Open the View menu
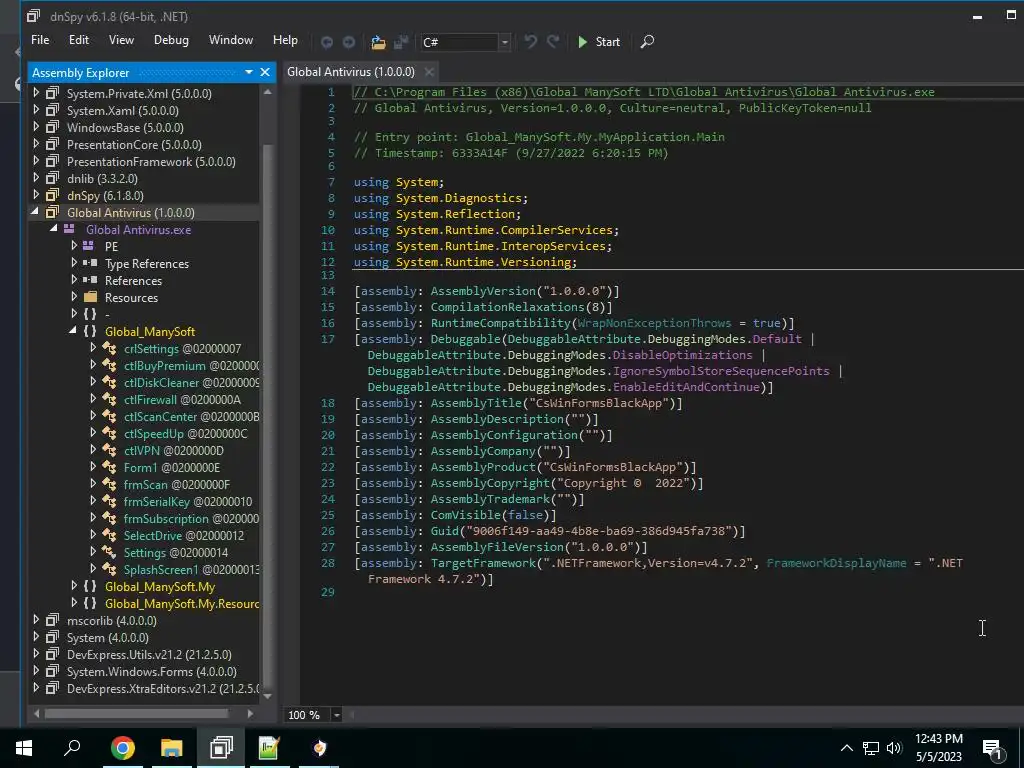1024x768 pixels. [x=121, y=40]
